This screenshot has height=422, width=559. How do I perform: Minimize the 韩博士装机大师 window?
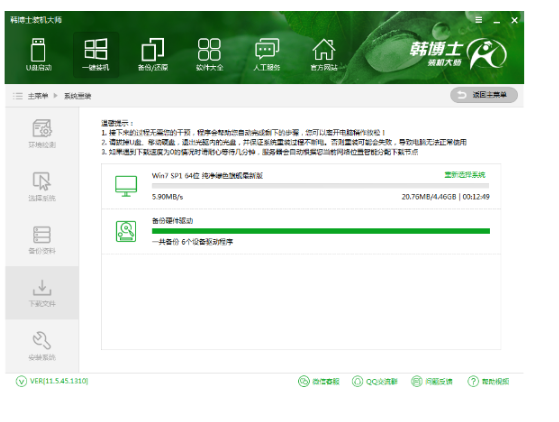(x=497, y=21)
